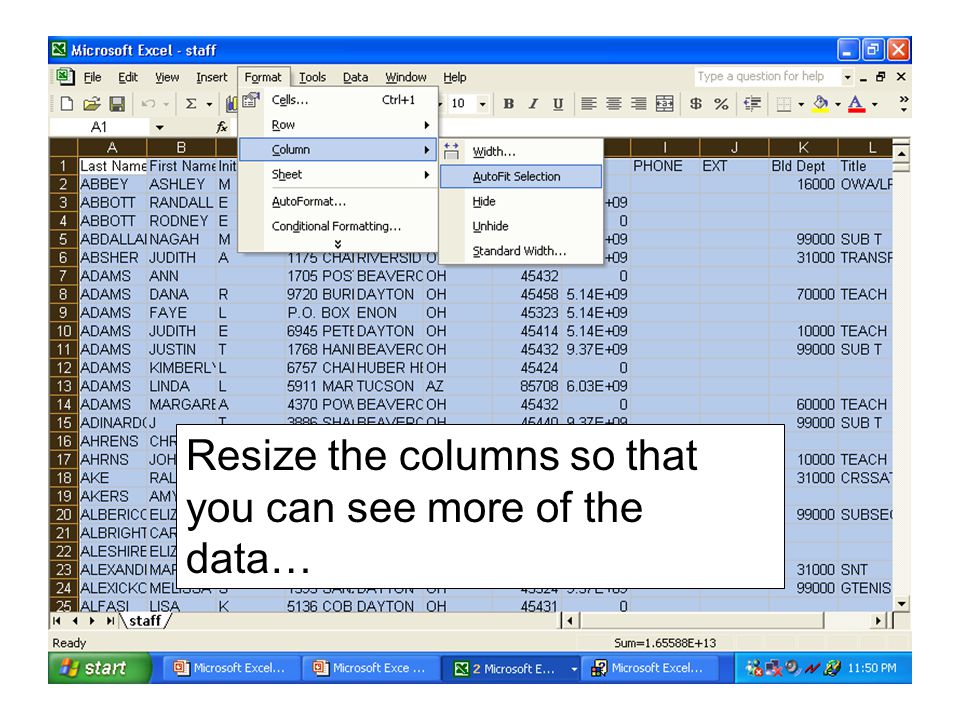This screenshot has width=960, height=720.
Task: Select the staff sheet tab
Action: (x=146, y=621)
